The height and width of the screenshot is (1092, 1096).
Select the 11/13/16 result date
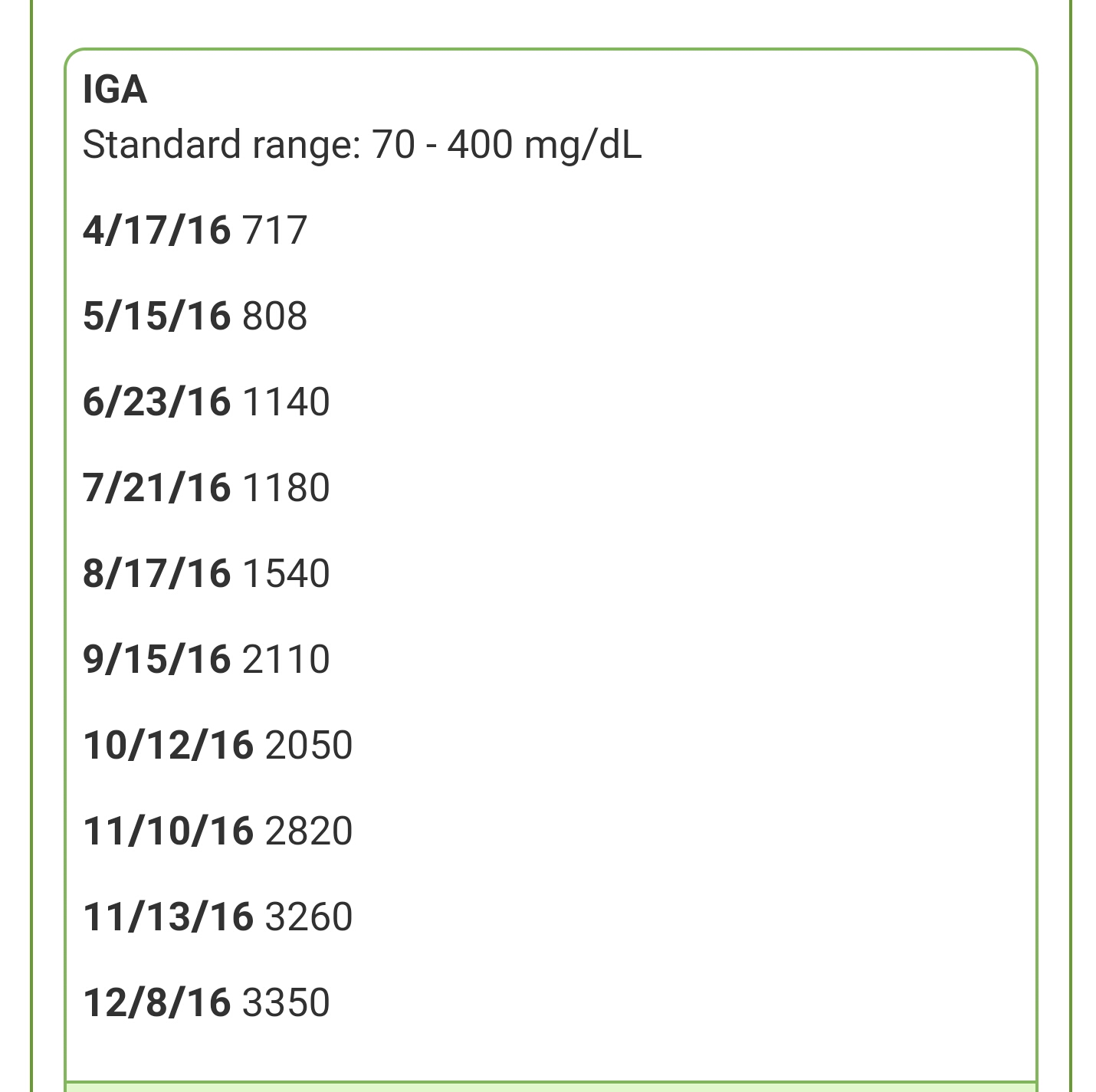click(x=168, y=917)
